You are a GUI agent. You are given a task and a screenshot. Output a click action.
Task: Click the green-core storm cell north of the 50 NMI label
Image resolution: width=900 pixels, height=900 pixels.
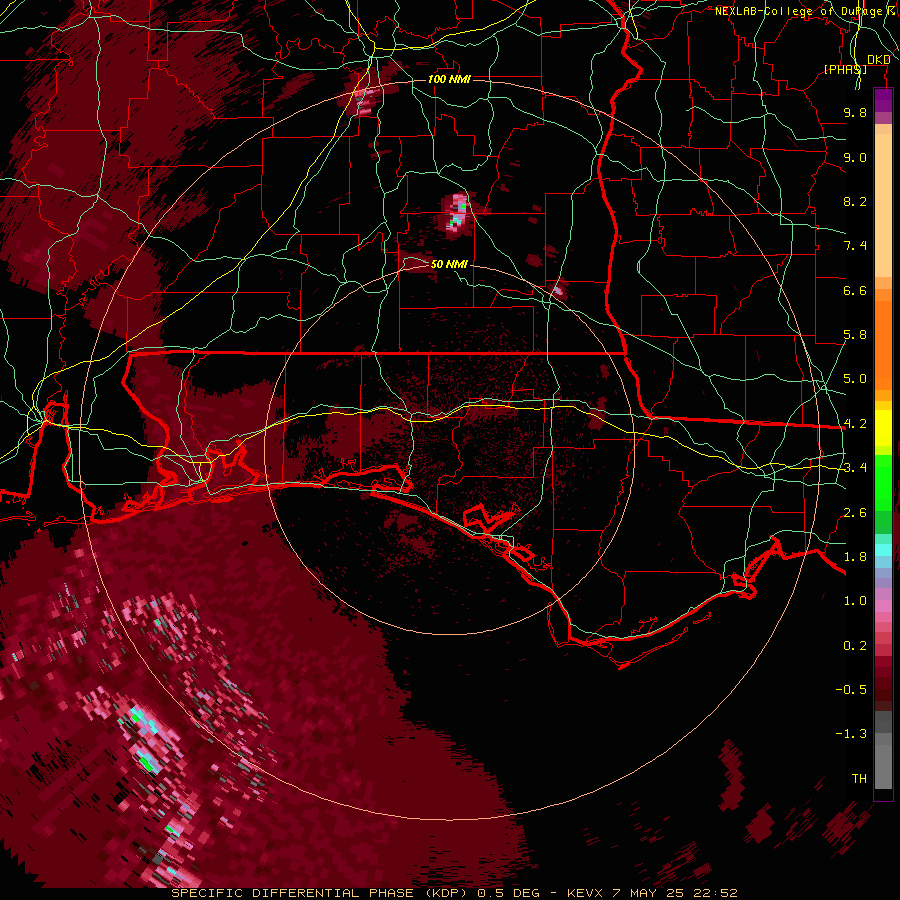[x=456, y=212]
